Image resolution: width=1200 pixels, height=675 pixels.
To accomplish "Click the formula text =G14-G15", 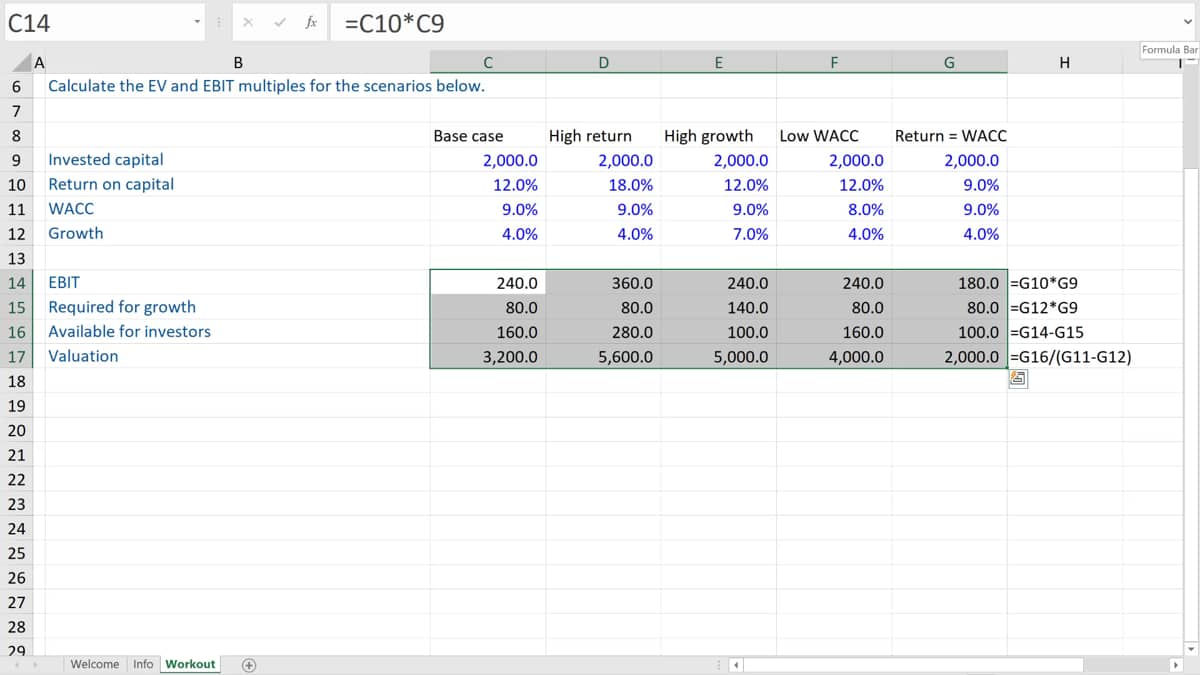I will pos(1048,332).
